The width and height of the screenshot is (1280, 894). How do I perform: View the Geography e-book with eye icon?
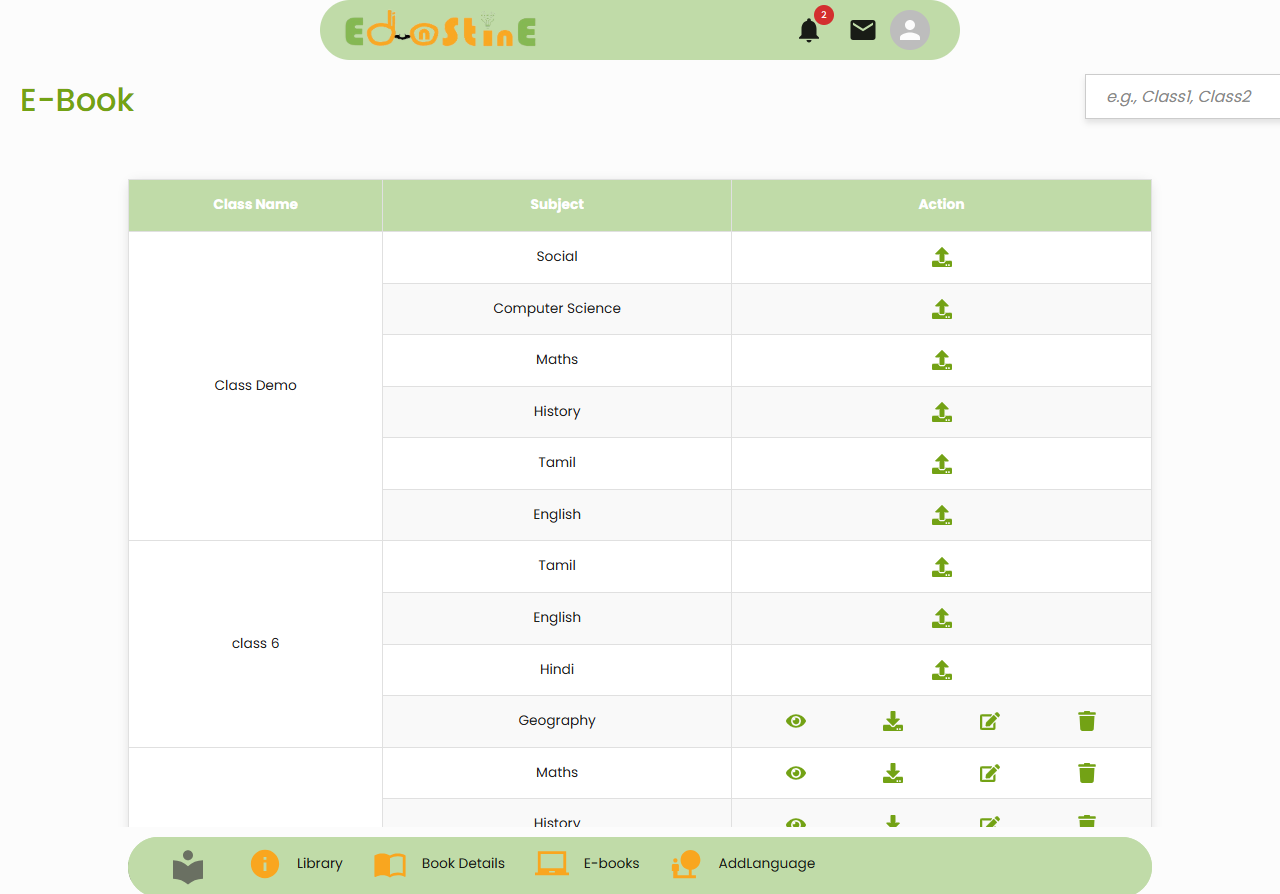pyautogui.click(x=796, y=721)
